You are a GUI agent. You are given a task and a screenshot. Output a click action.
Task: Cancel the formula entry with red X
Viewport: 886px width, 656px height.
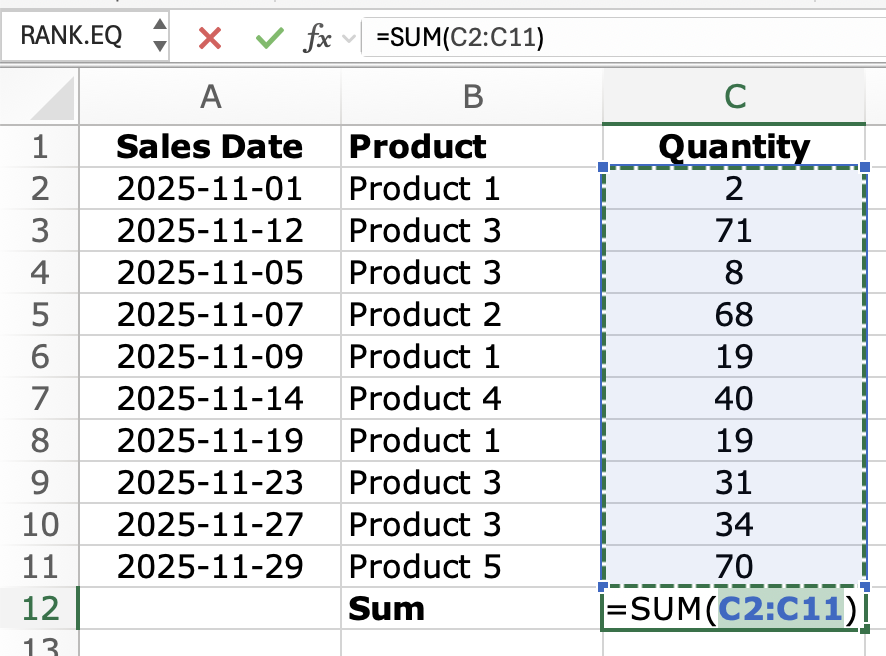tap(210, 38)
